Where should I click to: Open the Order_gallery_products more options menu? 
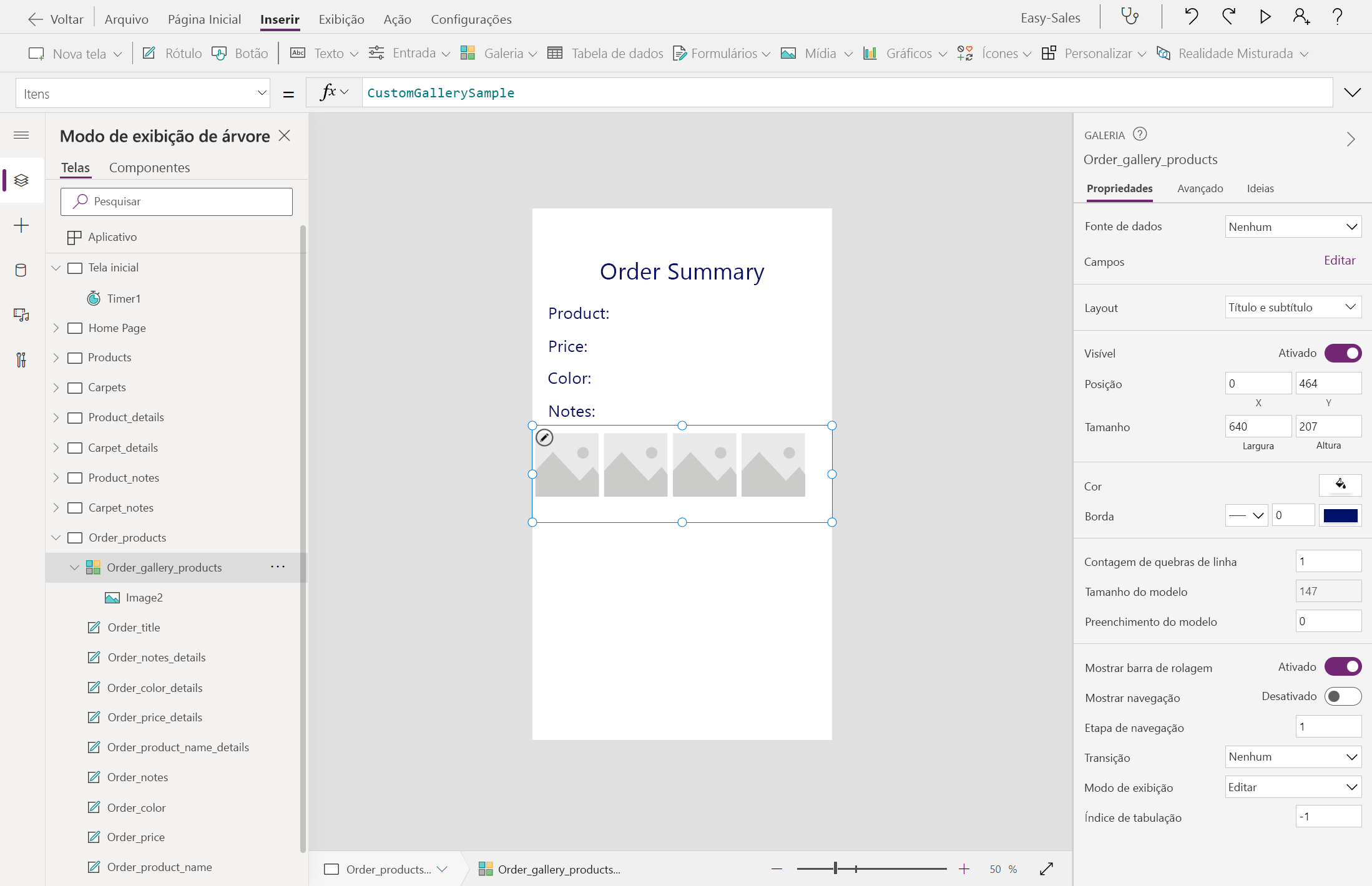pyautogui.click(x=278, y=567)
